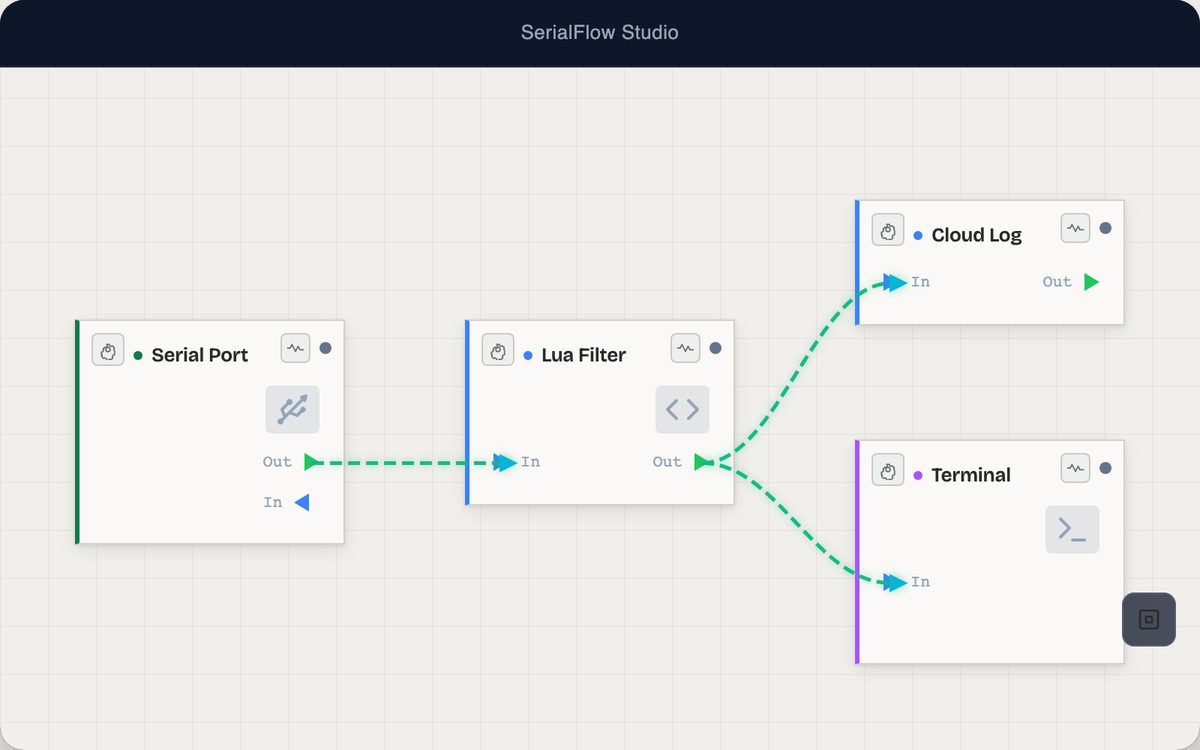
Task: Click the hand icon on Terminal node
Action: (888, 470)
